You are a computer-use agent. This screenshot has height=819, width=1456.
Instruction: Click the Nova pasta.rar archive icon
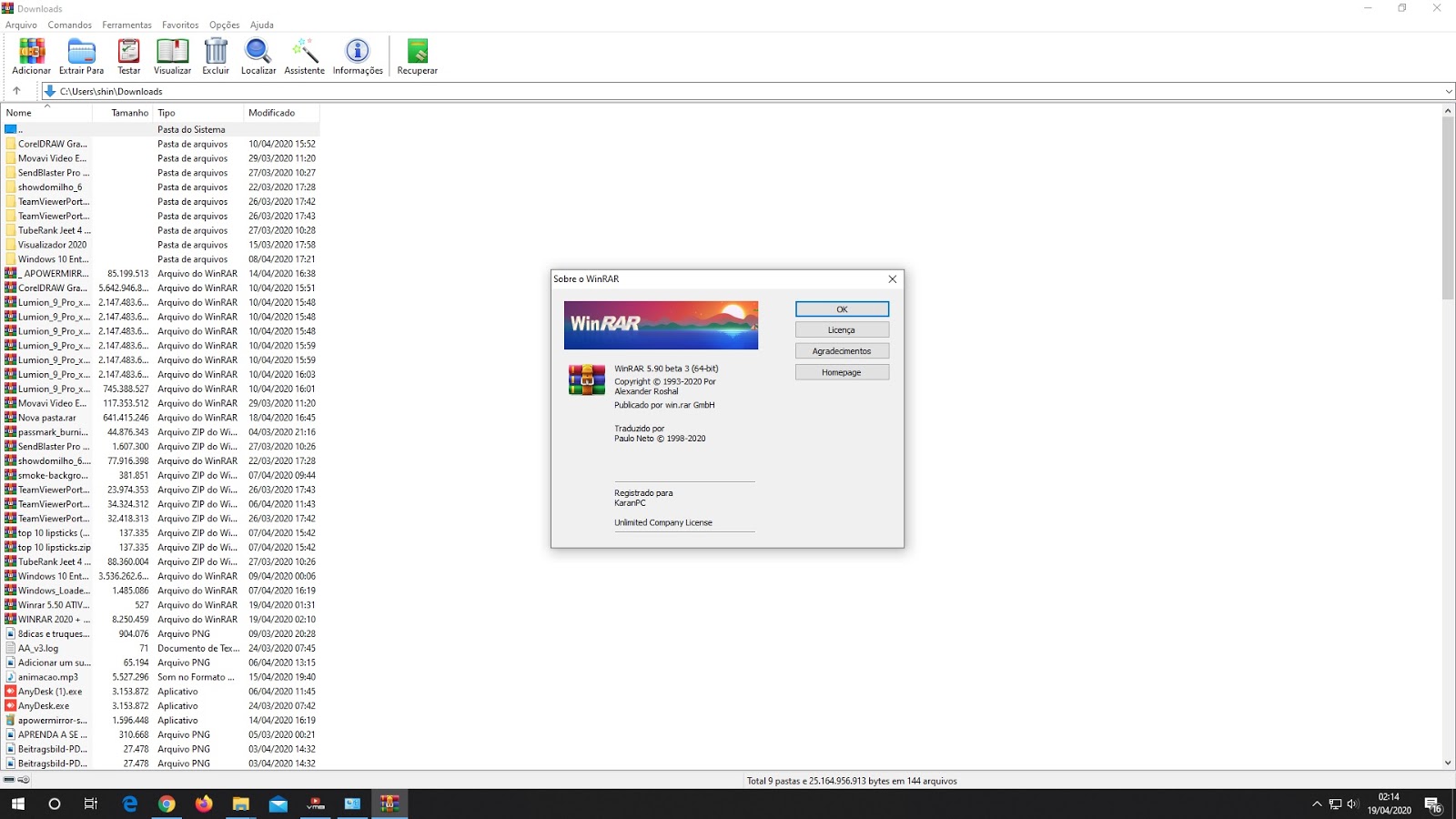11,418
